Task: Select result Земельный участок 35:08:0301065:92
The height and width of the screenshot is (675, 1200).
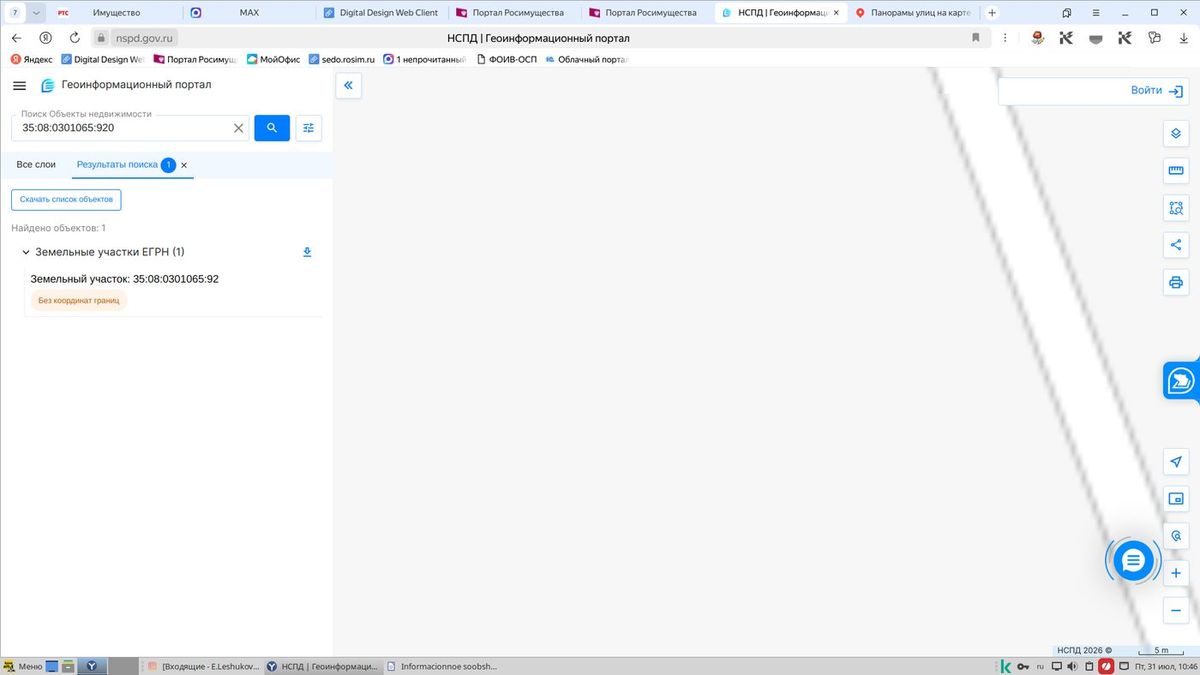Action: 125,279
